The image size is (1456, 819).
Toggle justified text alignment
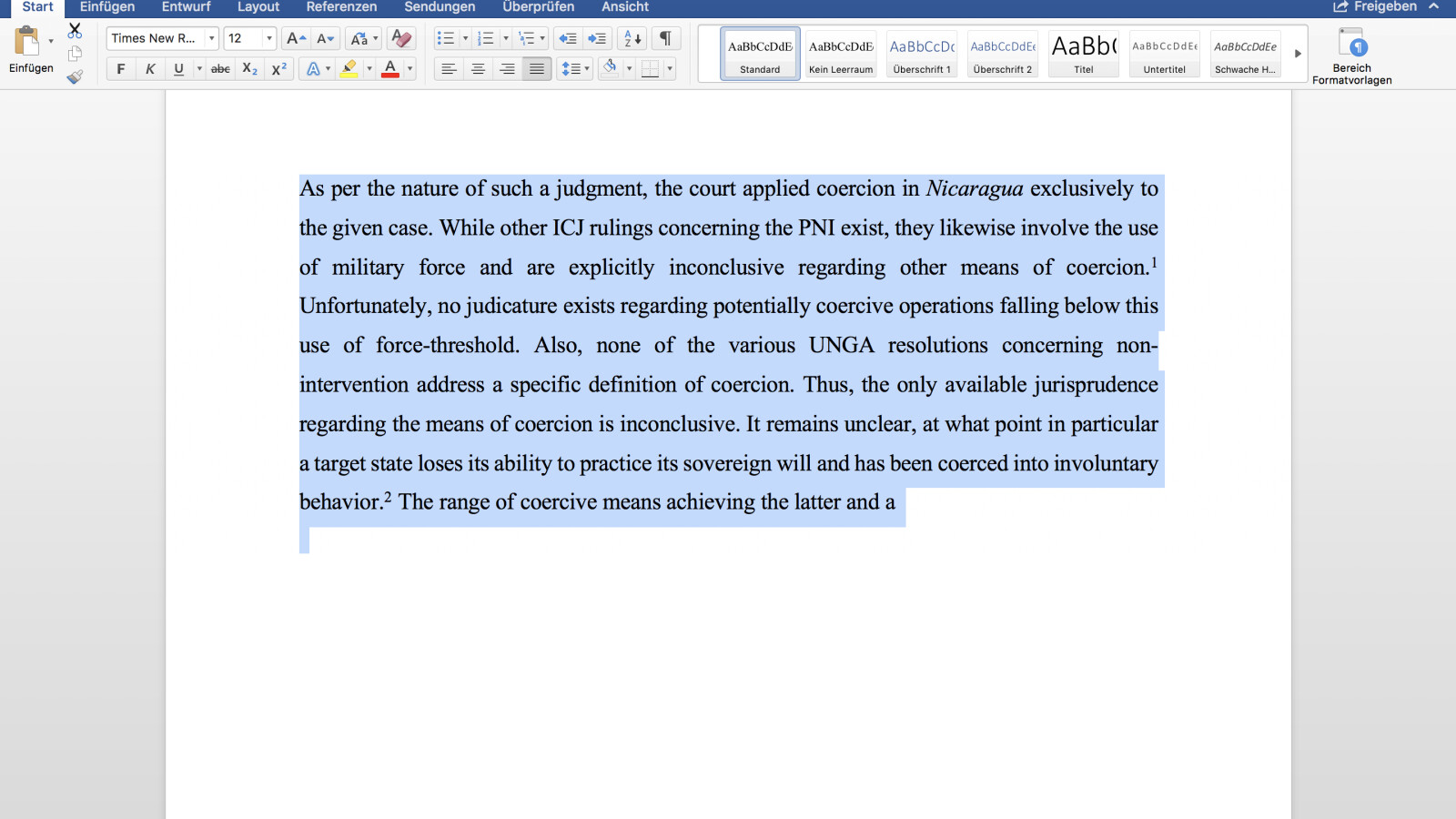pyautogui.click(x=537, y=69)
